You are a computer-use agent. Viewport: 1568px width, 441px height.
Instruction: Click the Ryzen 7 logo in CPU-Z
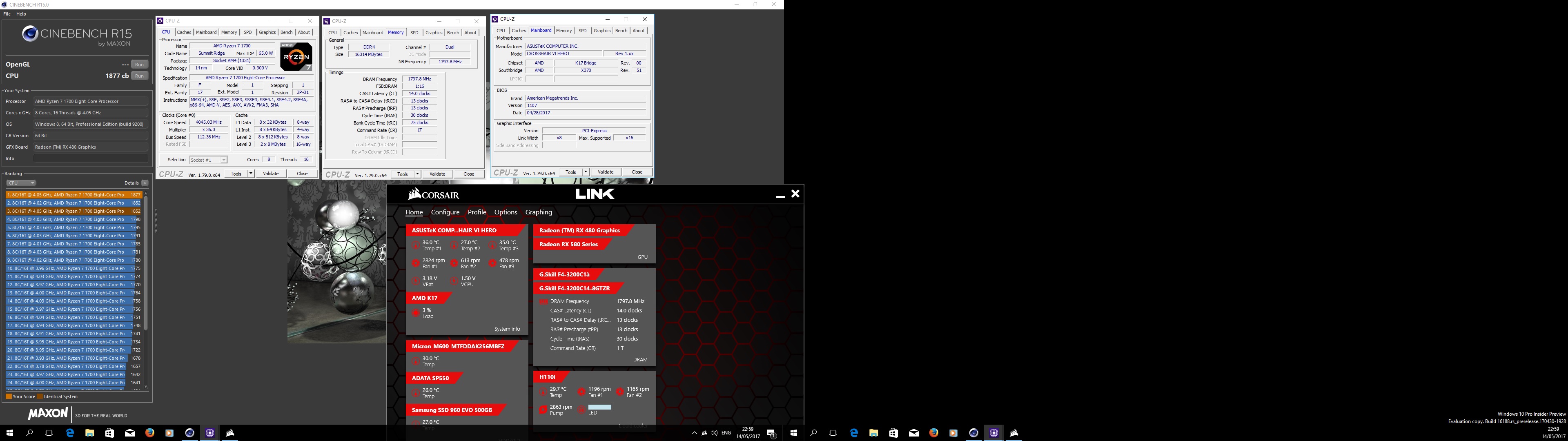click(x=296, y=57)
